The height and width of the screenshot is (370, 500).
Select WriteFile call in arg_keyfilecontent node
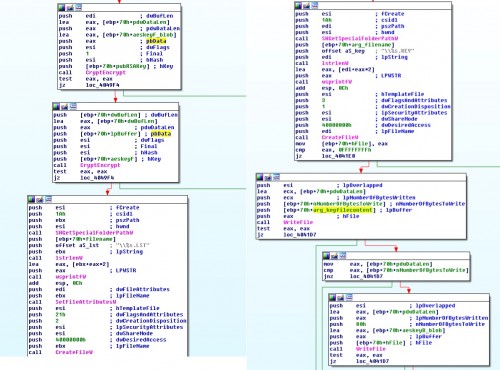(298, 222)
